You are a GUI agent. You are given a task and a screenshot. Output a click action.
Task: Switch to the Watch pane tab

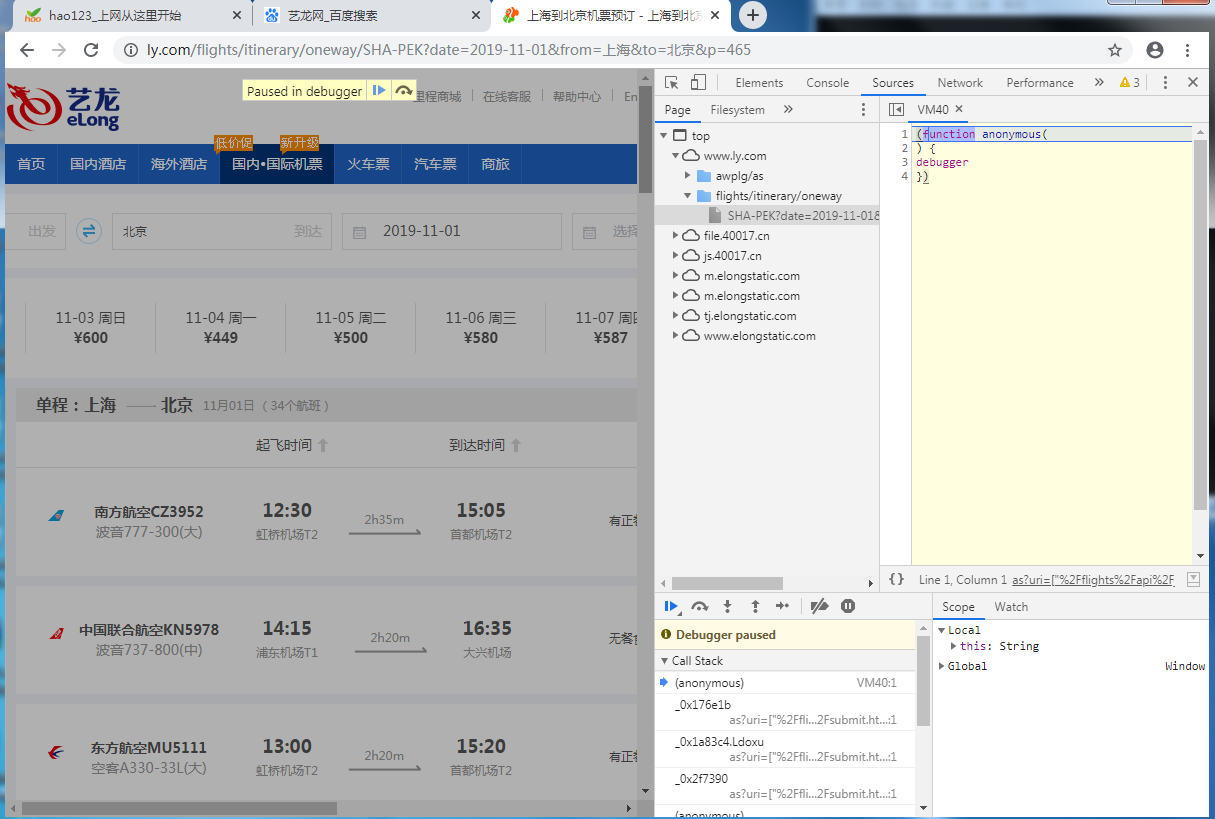coord(1011,607)
